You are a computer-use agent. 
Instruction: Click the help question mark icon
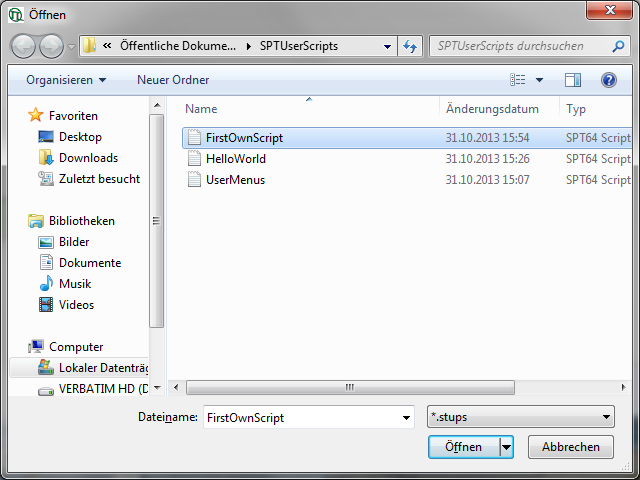[x=608, y=80]
